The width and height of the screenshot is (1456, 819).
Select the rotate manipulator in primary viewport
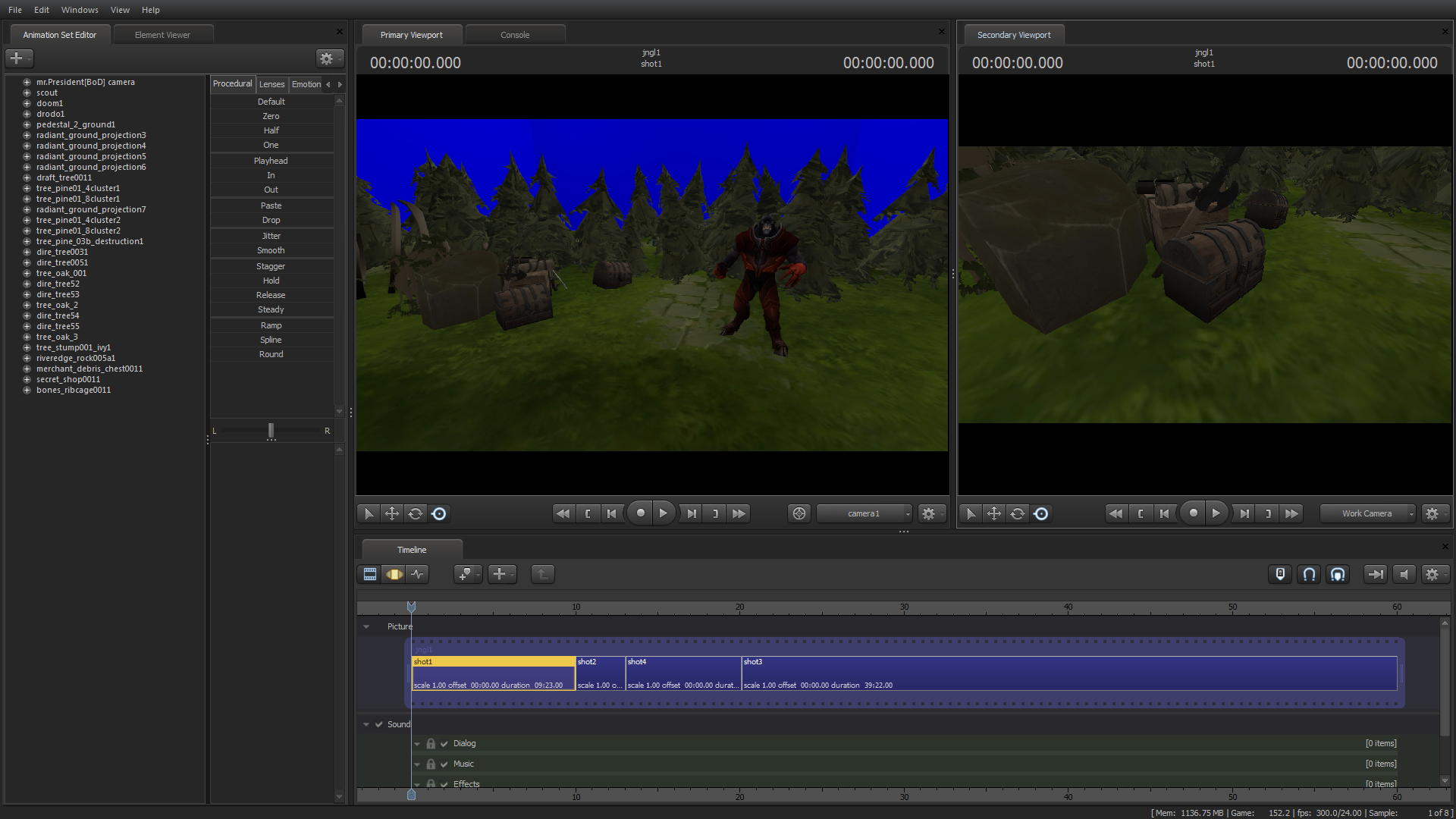click(x=416, y=513)
